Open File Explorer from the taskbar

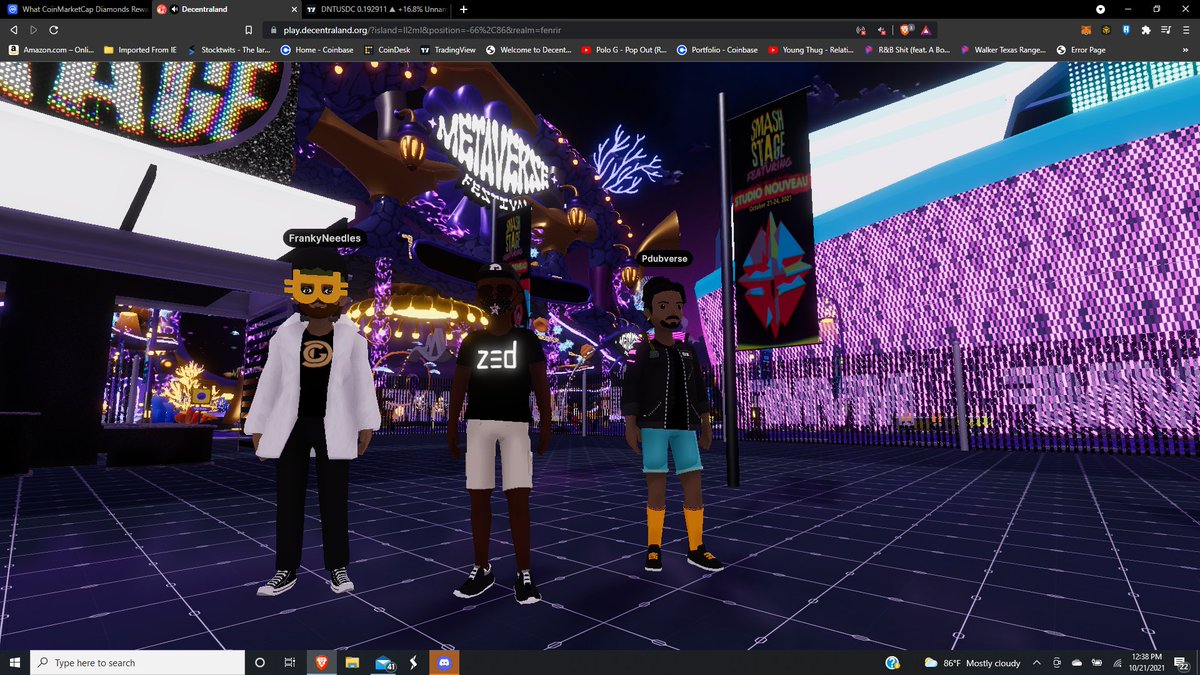(352, 662)
